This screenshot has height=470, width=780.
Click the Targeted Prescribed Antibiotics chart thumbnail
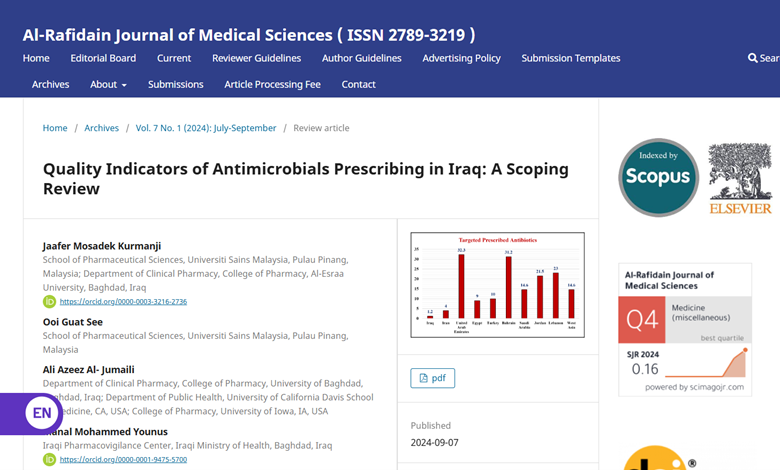point(497,285)
